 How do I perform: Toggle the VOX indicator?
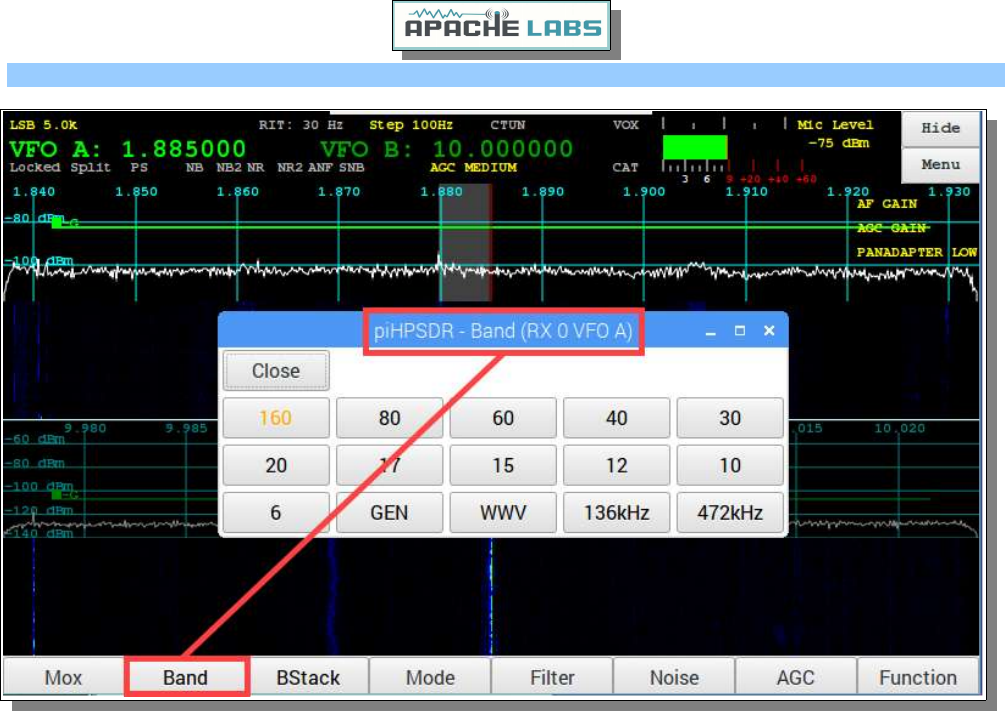626,125
